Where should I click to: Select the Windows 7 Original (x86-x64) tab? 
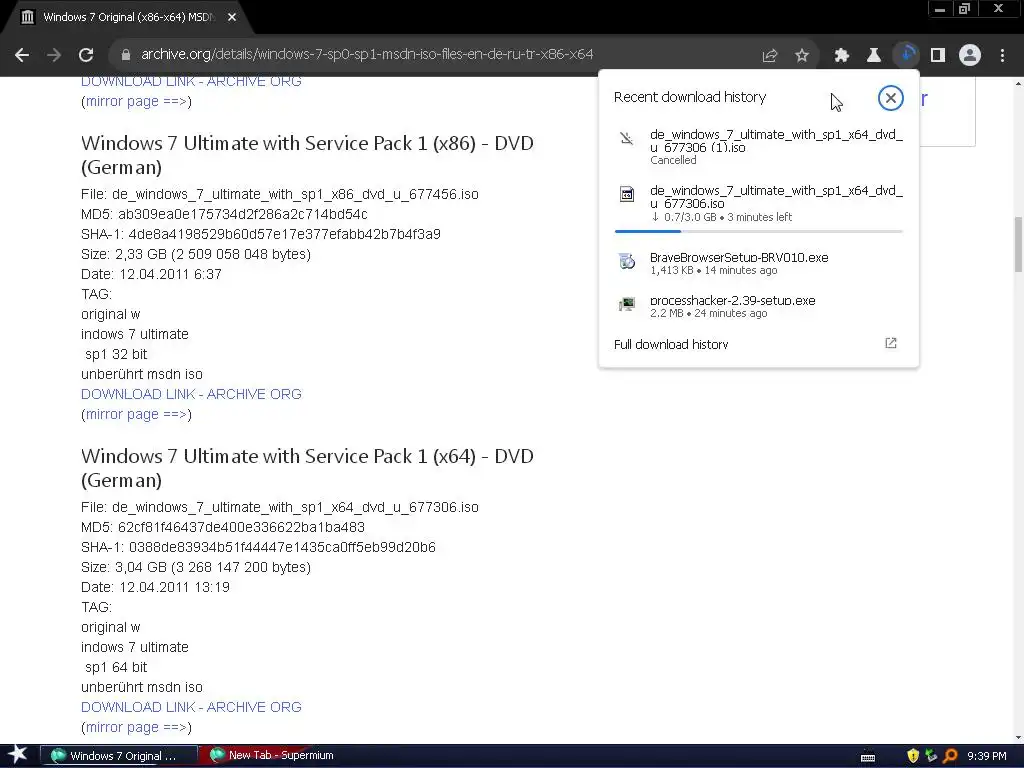point(128,17)
